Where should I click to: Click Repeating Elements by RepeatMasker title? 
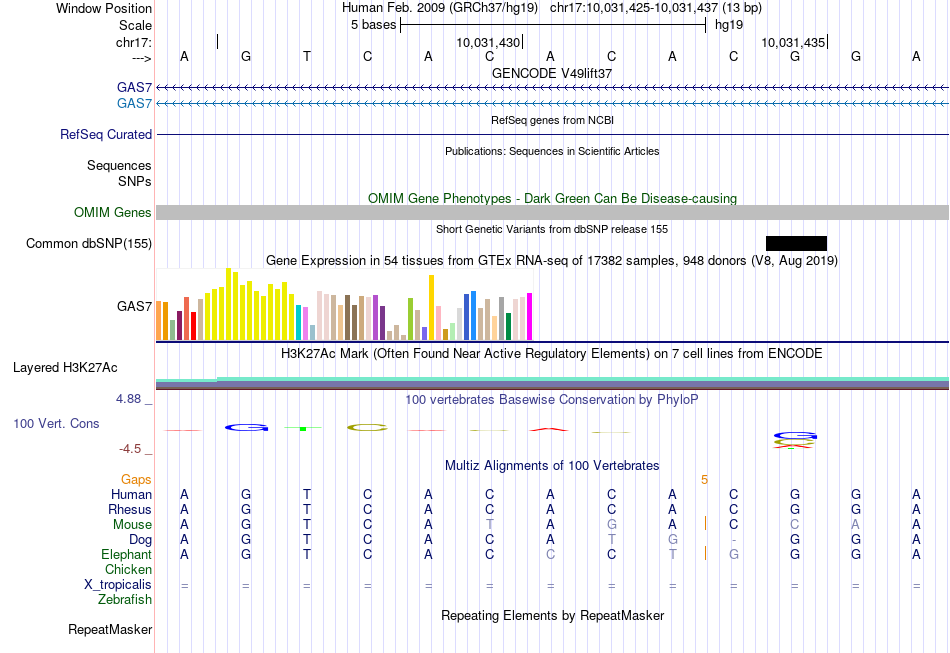click(x=553, y=615)
